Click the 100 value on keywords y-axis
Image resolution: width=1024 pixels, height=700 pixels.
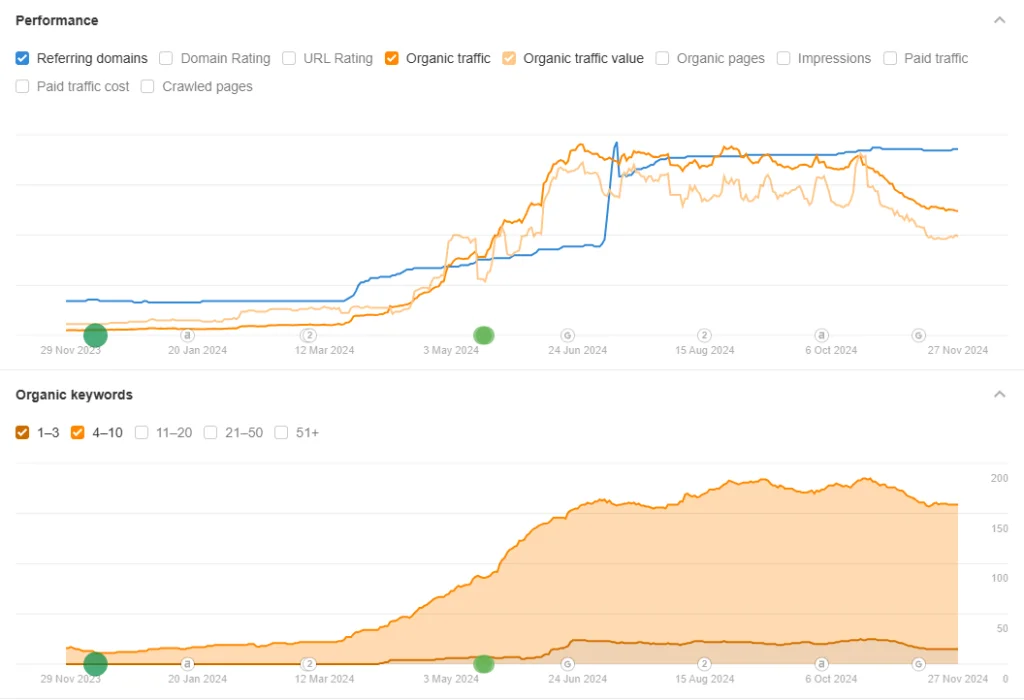click(999, 578)
